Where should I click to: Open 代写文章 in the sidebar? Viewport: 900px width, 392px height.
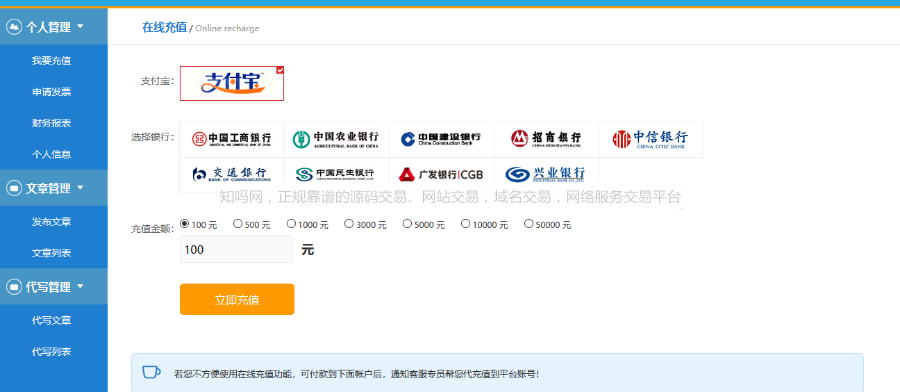52,320
